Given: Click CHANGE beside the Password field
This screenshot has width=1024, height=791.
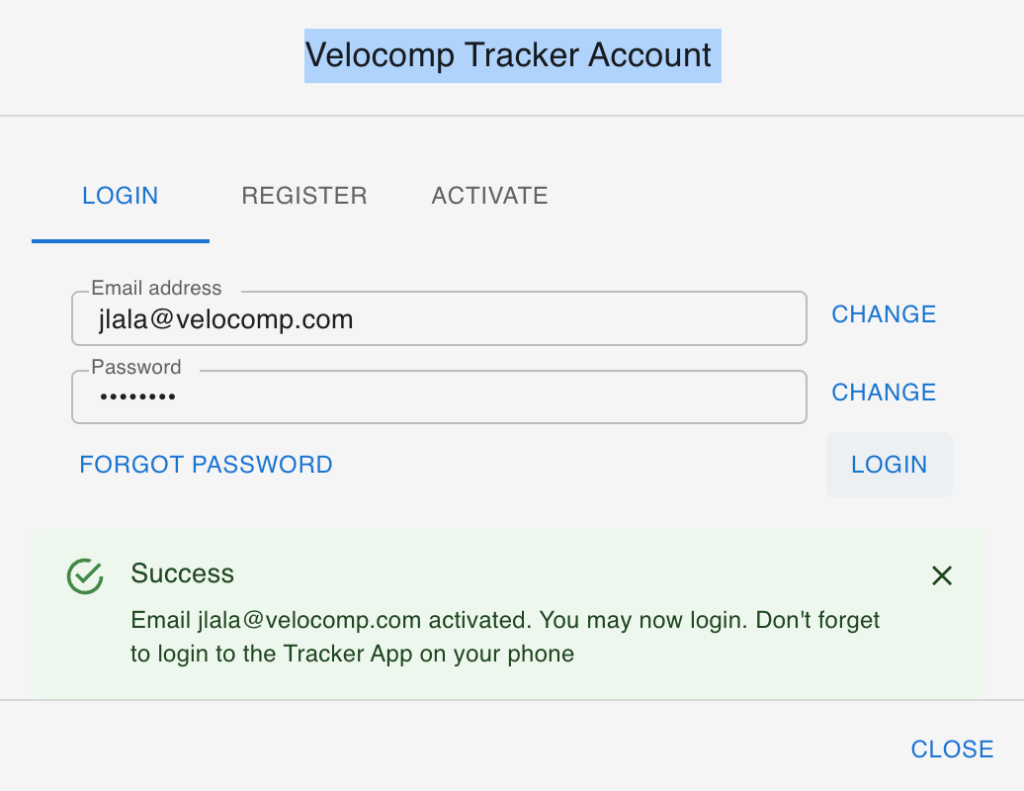Looking at the screenshot, I should (x=883, y=392).
